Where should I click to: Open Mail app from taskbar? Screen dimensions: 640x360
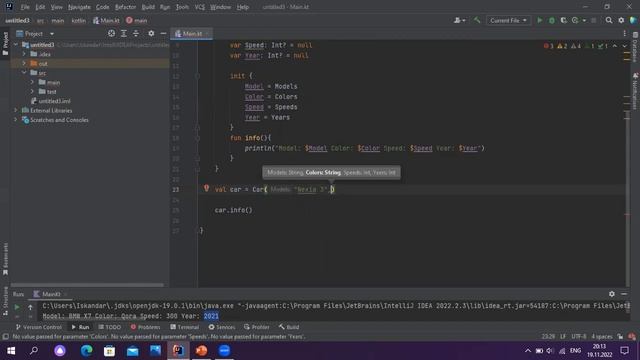point(132,351)
